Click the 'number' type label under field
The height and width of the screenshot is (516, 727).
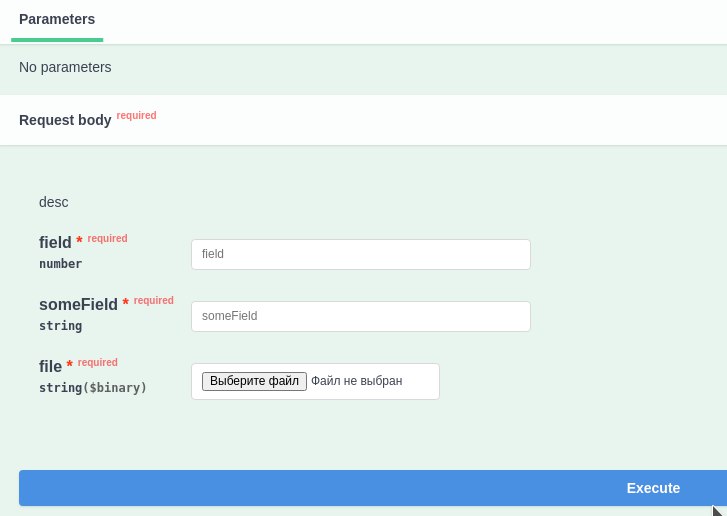tap(60, 264)
